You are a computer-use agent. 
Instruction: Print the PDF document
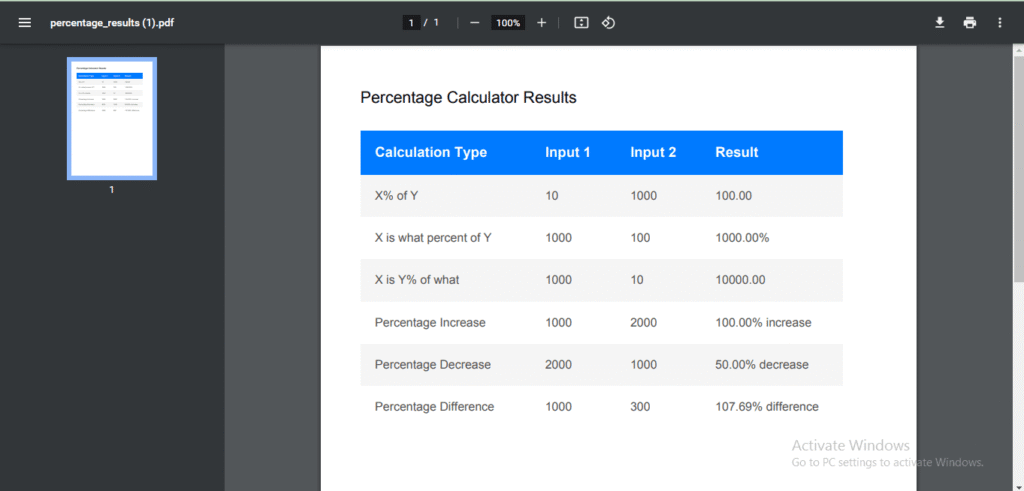tap(969, 23)
